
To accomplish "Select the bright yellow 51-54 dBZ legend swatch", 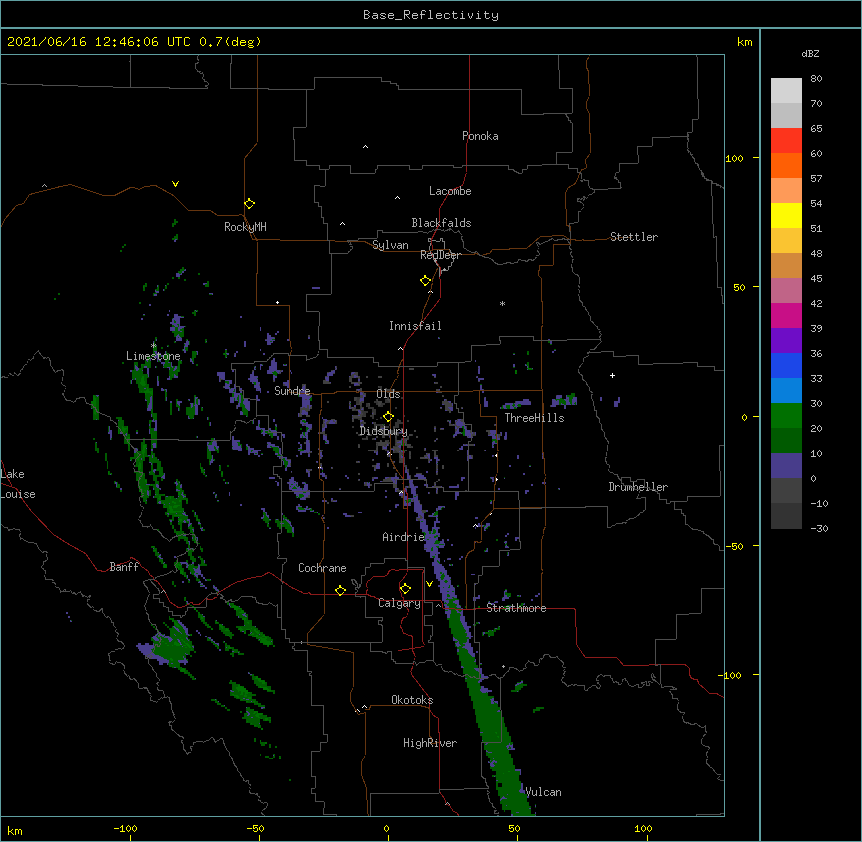I will [x=786, y=215].
